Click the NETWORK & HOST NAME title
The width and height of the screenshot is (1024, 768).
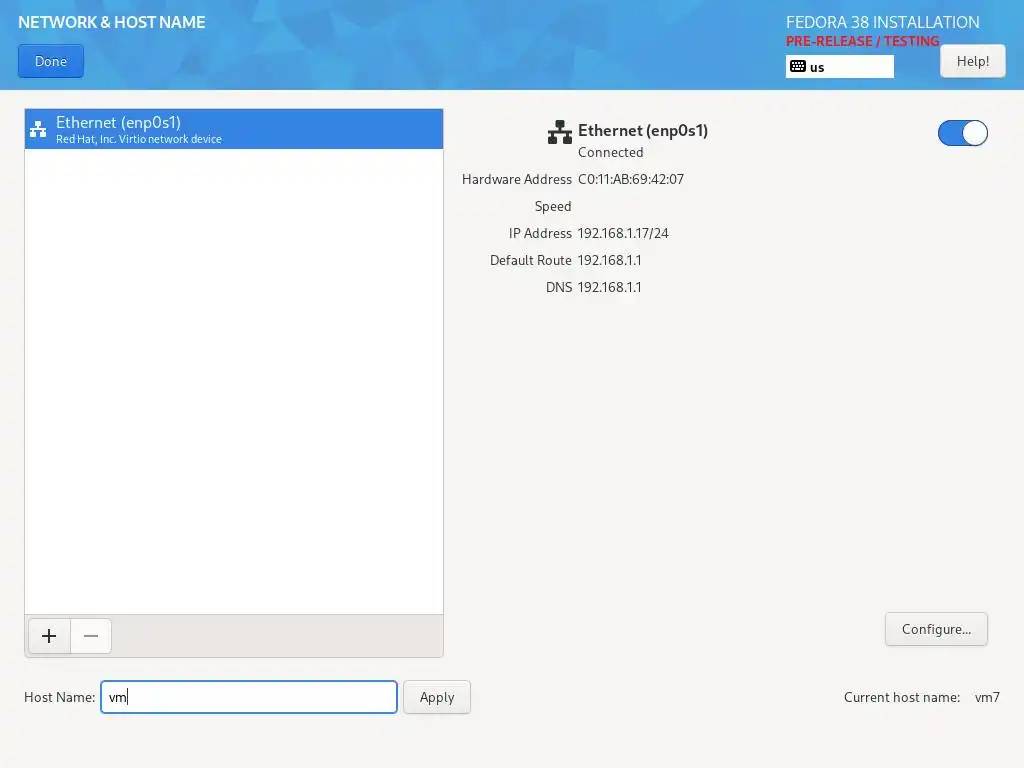coord(112,22)
